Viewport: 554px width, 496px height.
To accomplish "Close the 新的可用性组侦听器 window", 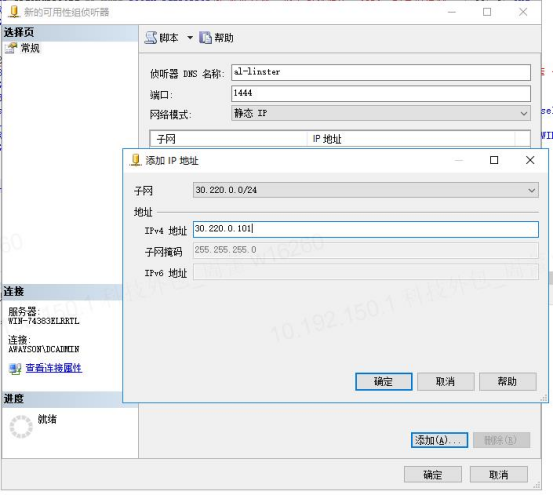I will coord(523,12).
